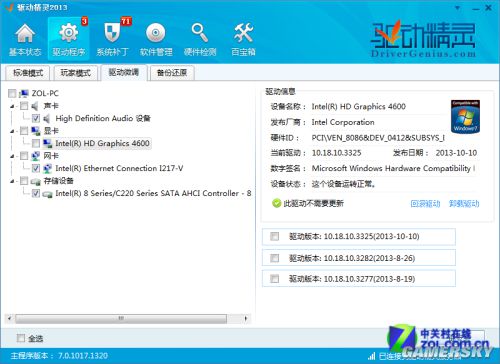Check the Intel HD Graphics 4600 checkbox
The width and height of the screenshot is (500, 364).
[36, 143]
